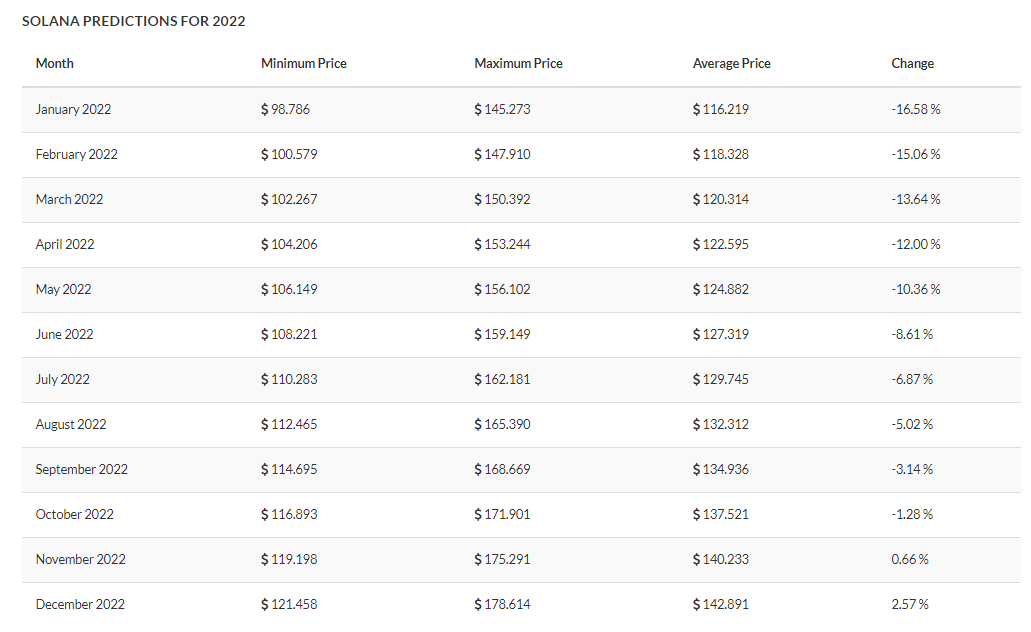Click maximum price $ 159.149
This screenshot has width=1031, height=632.
[x=502, y=334]
